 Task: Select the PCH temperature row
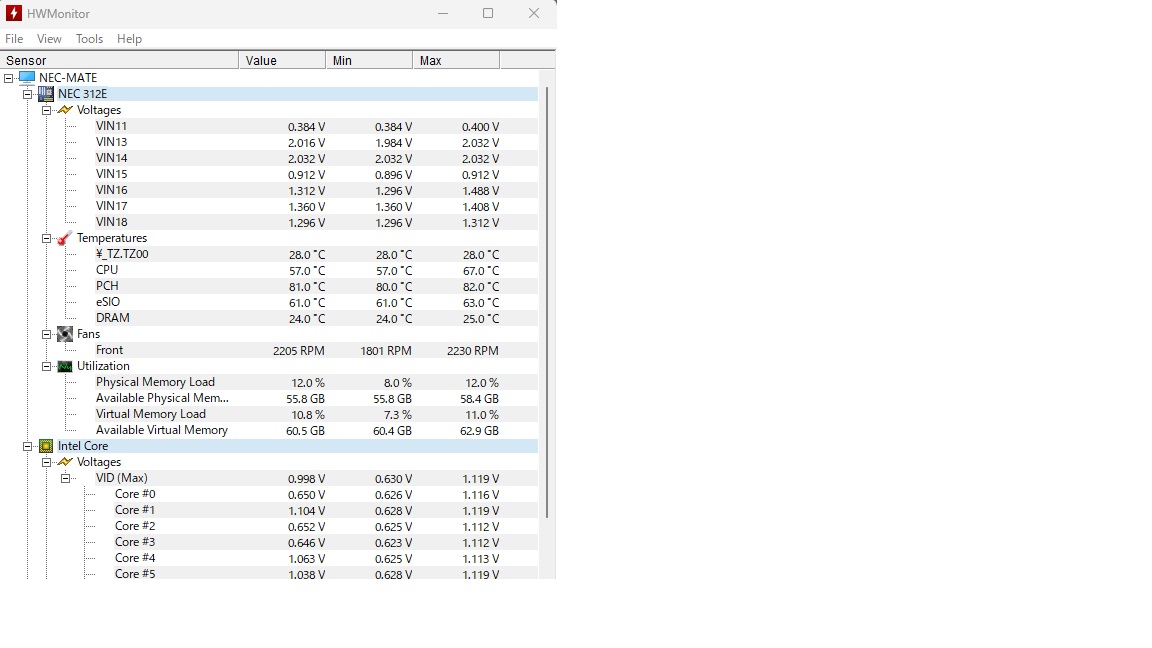(107, 286)
